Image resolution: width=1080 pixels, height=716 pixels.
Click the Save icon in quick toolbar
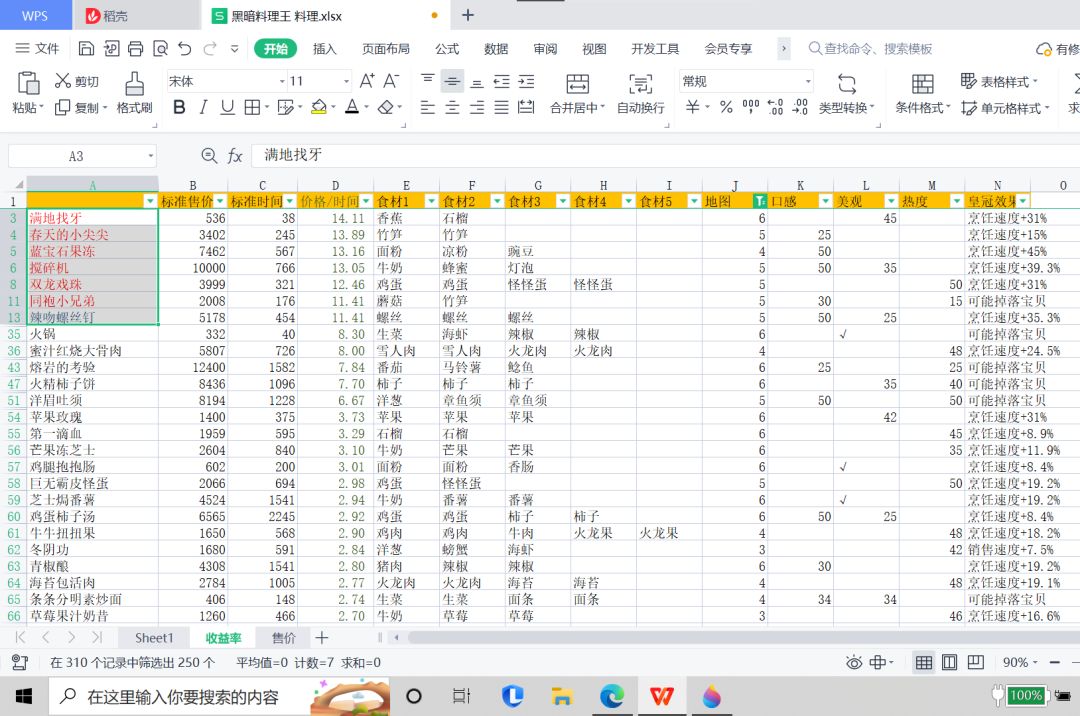[87, 48]
